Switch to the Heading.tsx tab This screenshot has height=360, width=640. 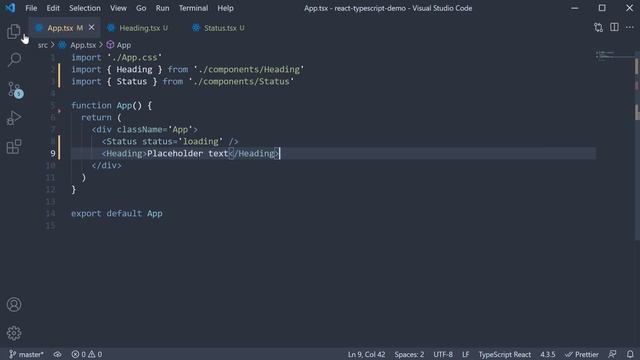[x=140, y=28]
